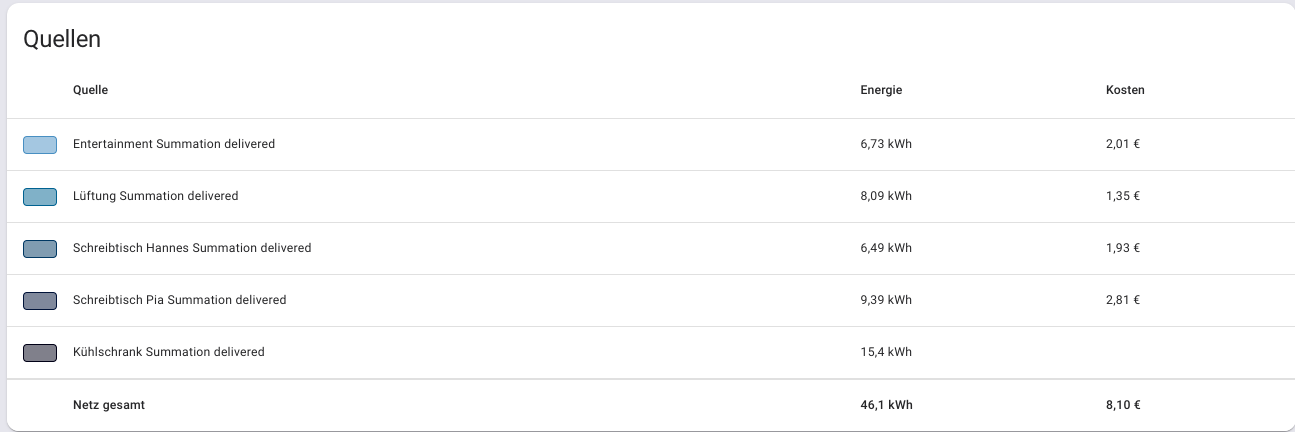Click the Quelle column header
Image resolution: width=1295 pixels, height=432 pixels.
pos(90,90)
